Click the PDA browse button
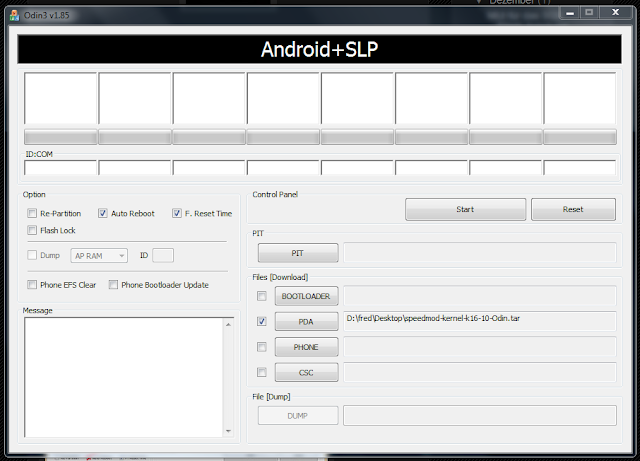The height and width of the screenshot is (461, 640). [307, 321]
